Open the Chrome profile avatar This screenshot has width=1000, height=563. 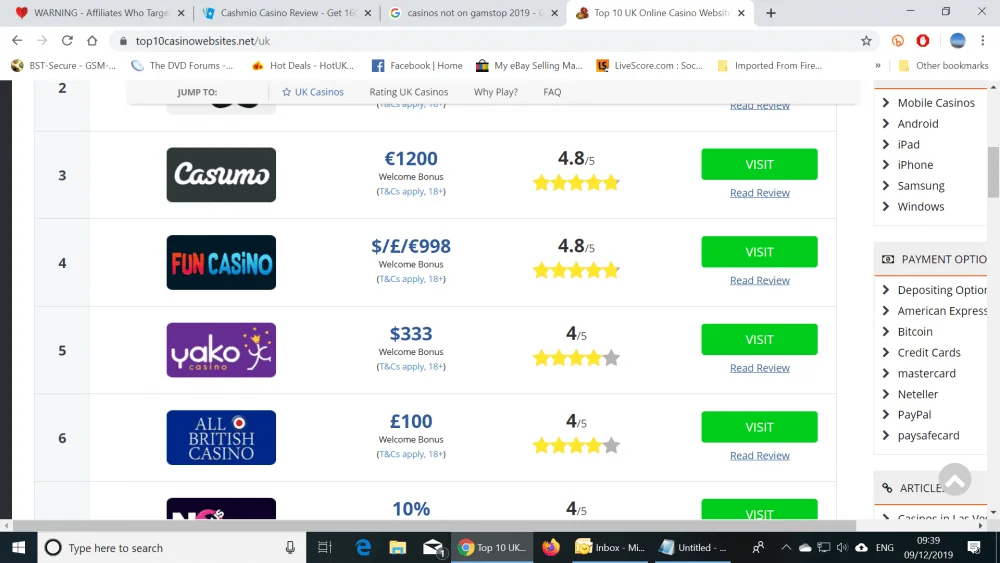[x=957, y=41]
